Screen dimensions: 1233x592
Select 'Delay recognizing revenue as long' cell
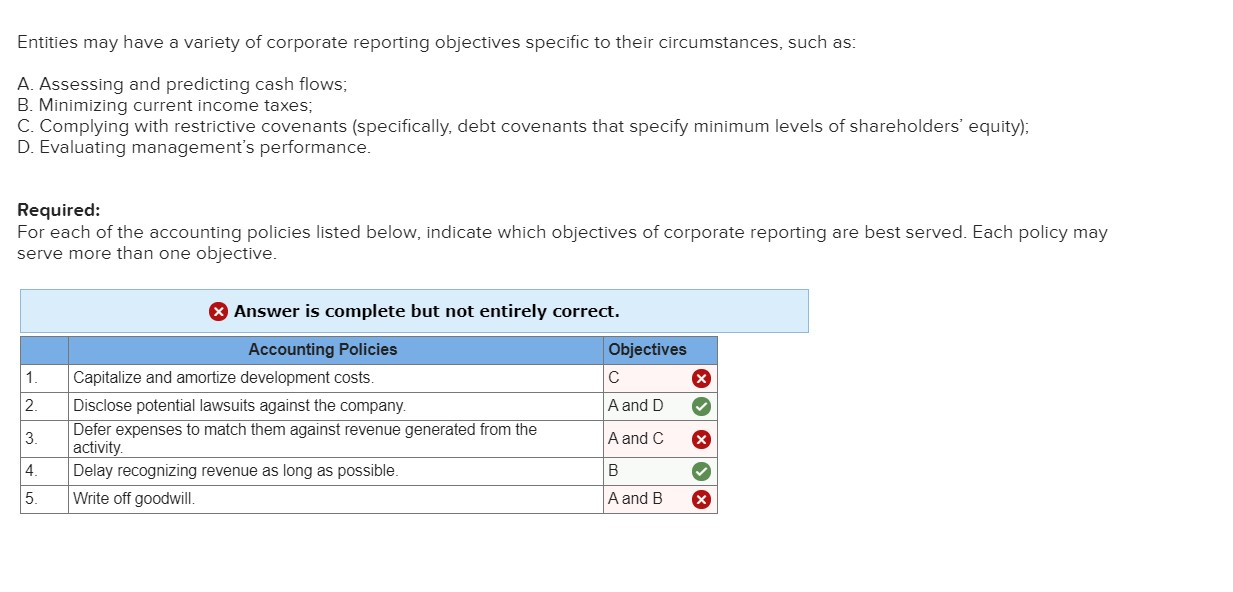pos(336,471)
